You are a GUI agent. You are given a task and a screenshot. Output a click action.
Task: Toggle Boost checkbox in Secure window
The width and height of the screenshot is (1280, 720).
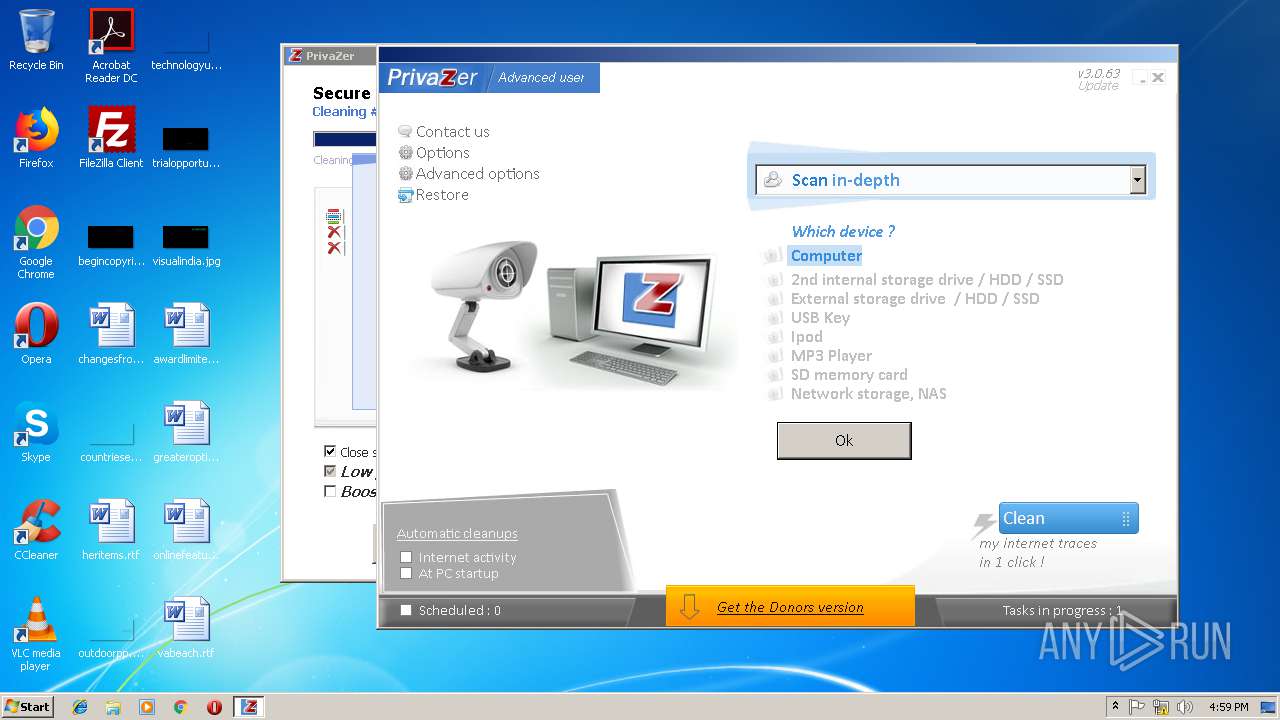coord(330,491)
